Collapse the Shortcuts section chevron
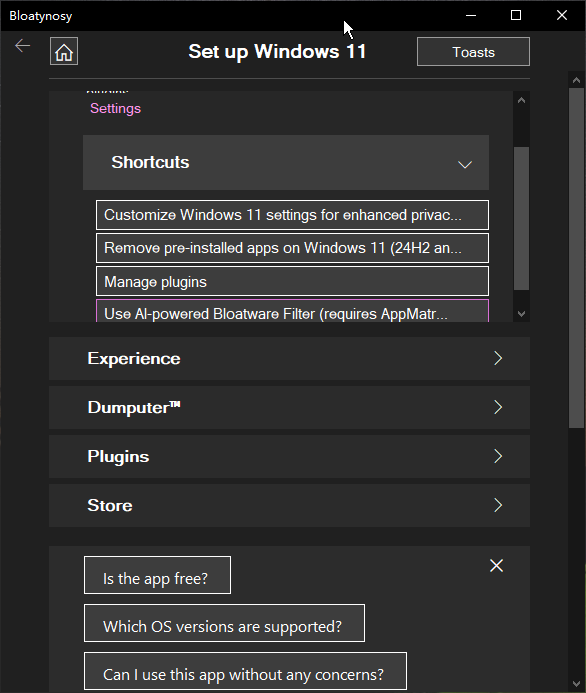 coord(465,164)
